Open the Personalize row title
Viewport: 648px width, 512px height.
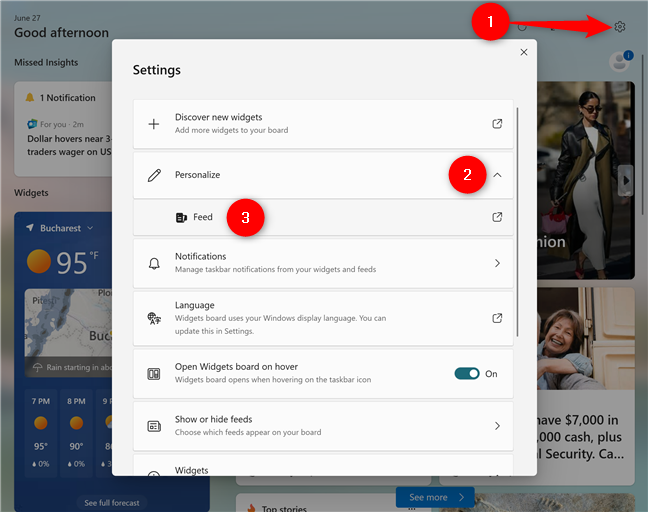(x=198, y=175)
